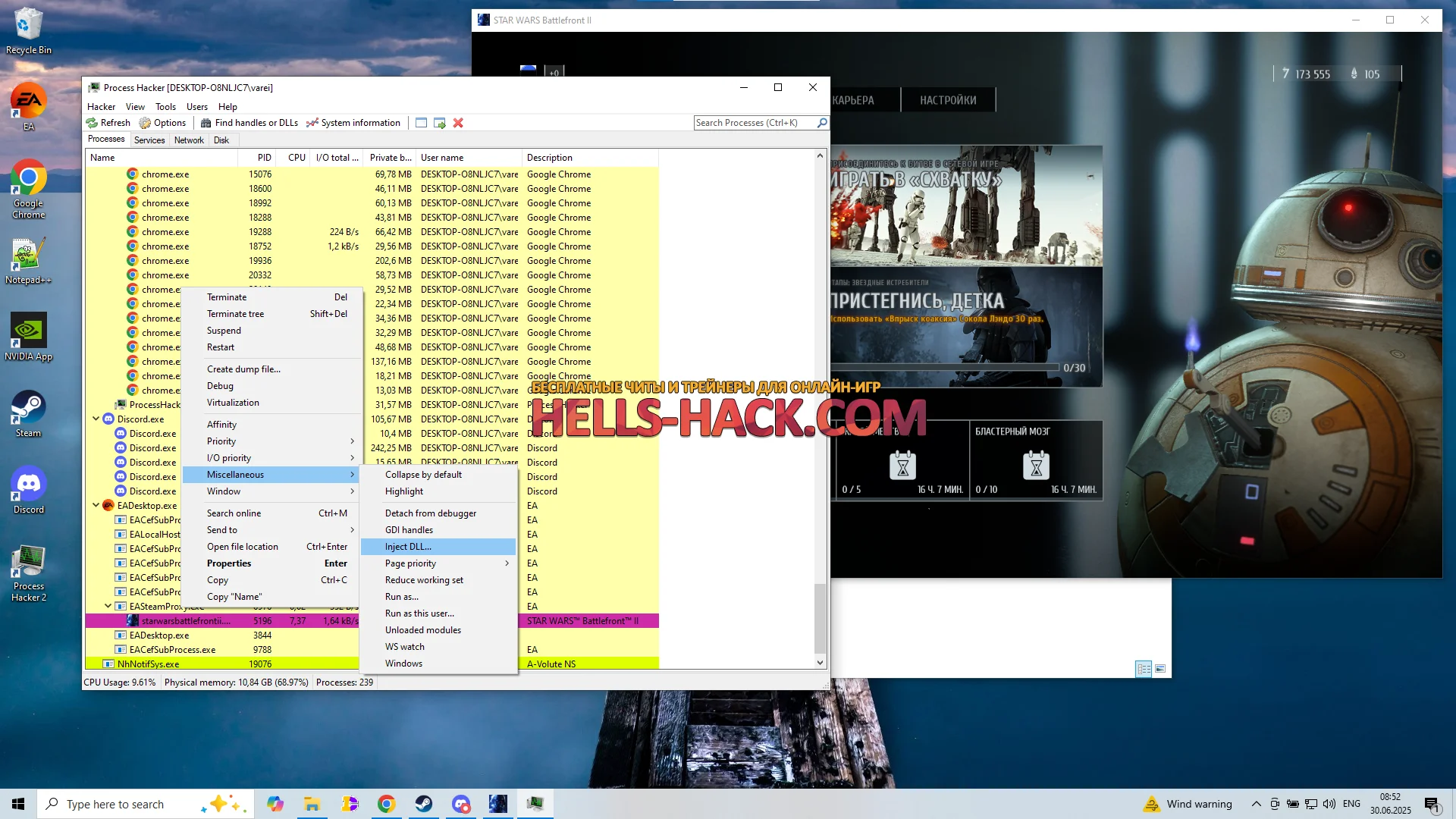1456x819 pixels.
Task: Select Reduce working set
Action: tap(438, 580)
